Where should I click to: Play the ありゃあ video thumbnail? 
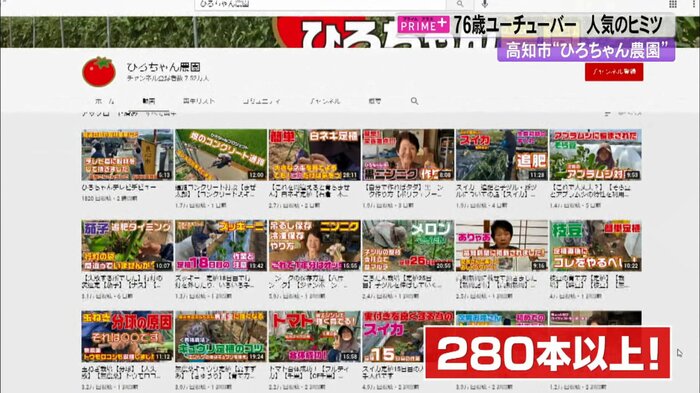[x=501, y=246]
